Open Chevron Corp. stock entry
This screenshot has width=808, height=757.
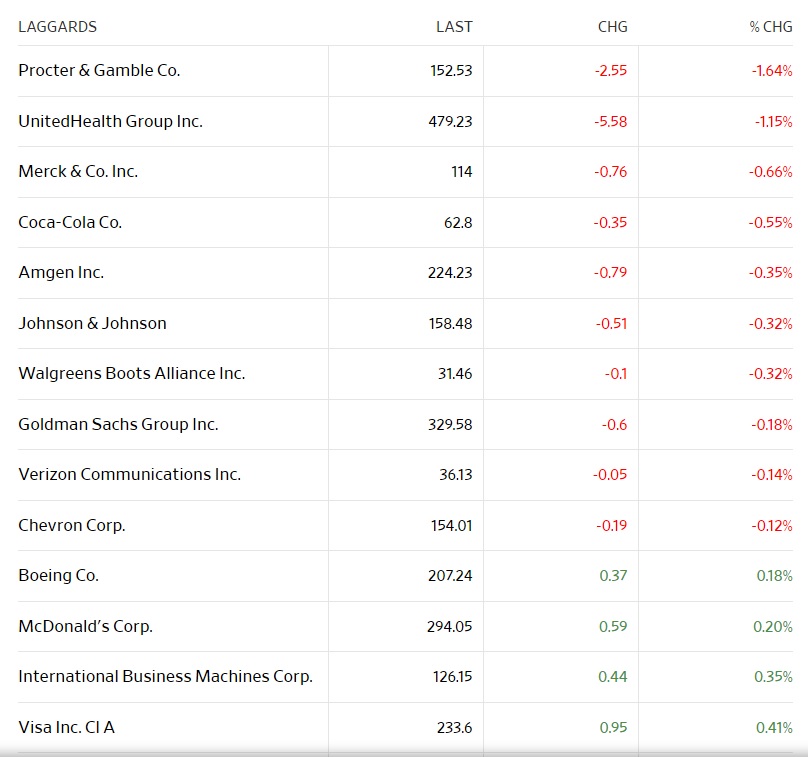point(72,526)
